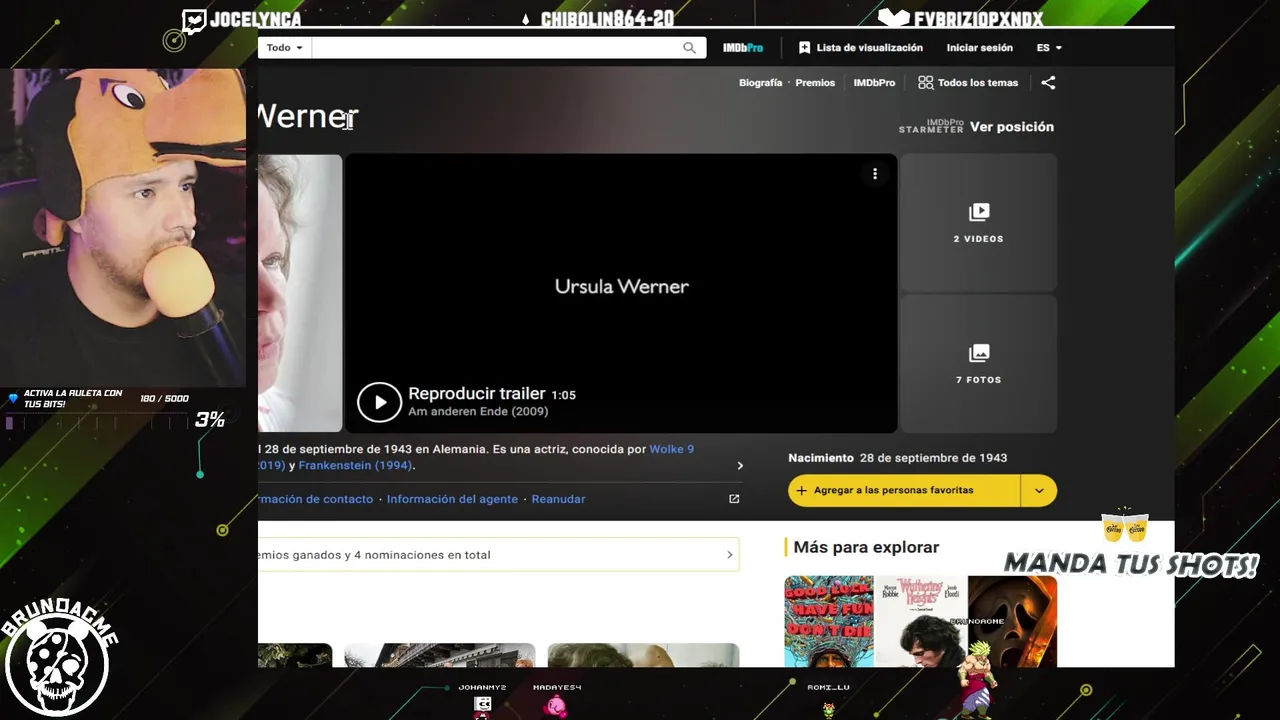This screenshot has height=720, width=1280.
Task: Click the Twitch icon beside JOCELYNCA
Action: (x=194, y=21)
